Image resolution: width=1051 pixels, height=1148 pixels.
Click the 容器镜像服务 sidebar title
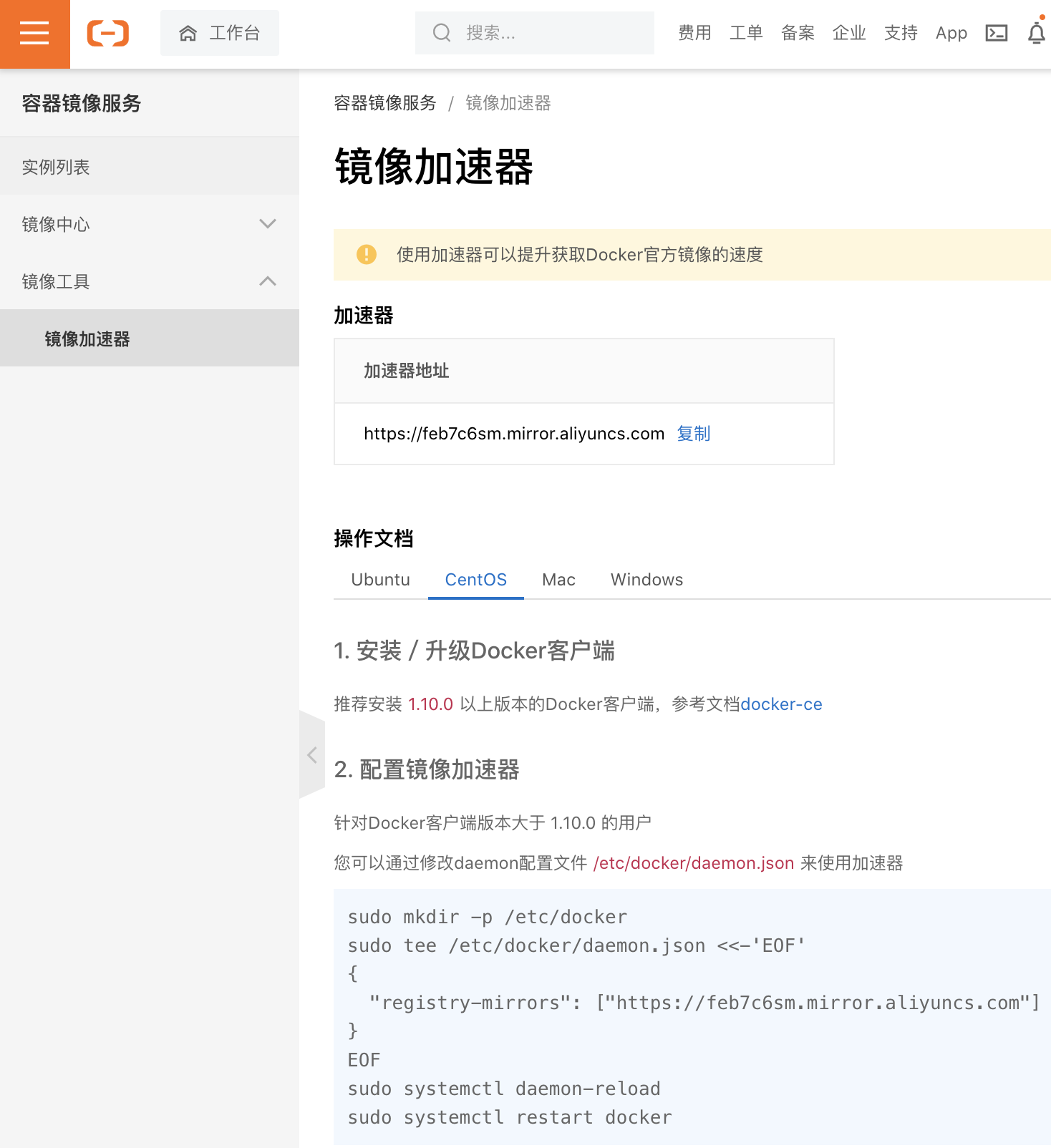coord(82,104)
